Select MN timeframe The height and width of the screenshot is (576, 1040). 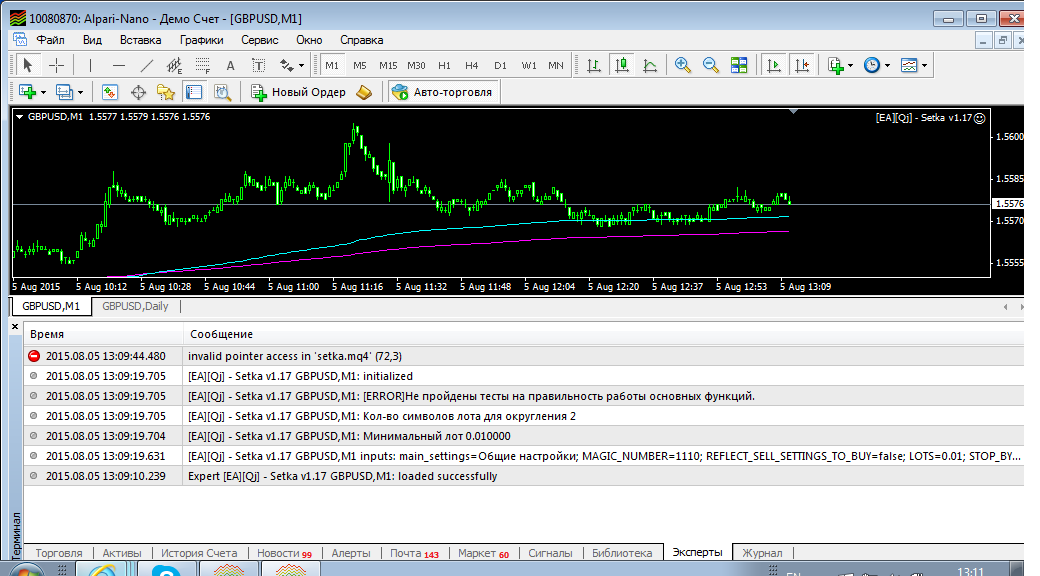coord(556,65)
